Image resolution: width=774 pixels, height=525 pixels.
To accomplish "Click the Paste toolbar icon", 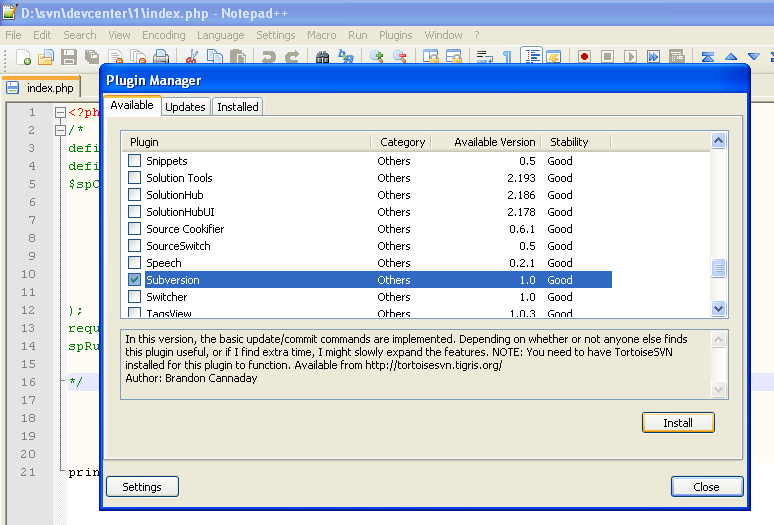I will tap(238, 57).
